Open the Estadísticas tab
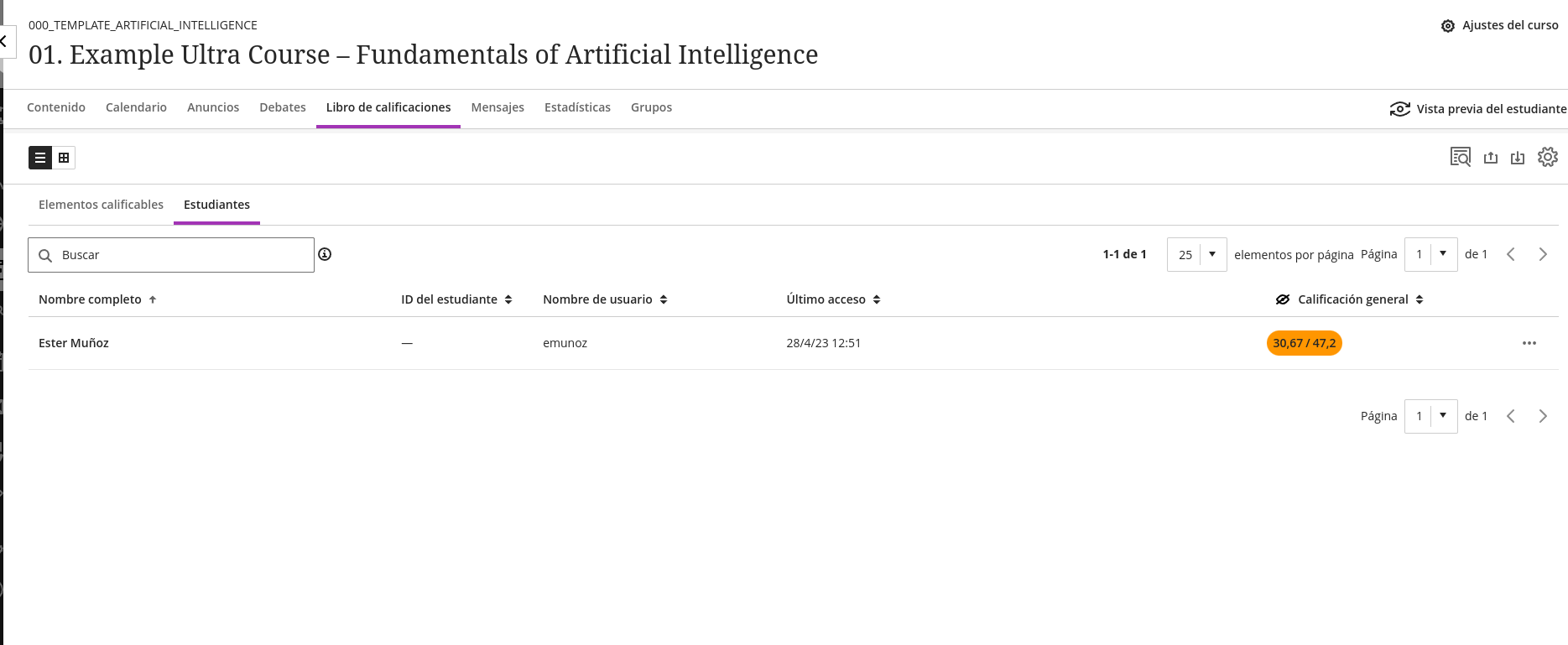 [577, 107]
